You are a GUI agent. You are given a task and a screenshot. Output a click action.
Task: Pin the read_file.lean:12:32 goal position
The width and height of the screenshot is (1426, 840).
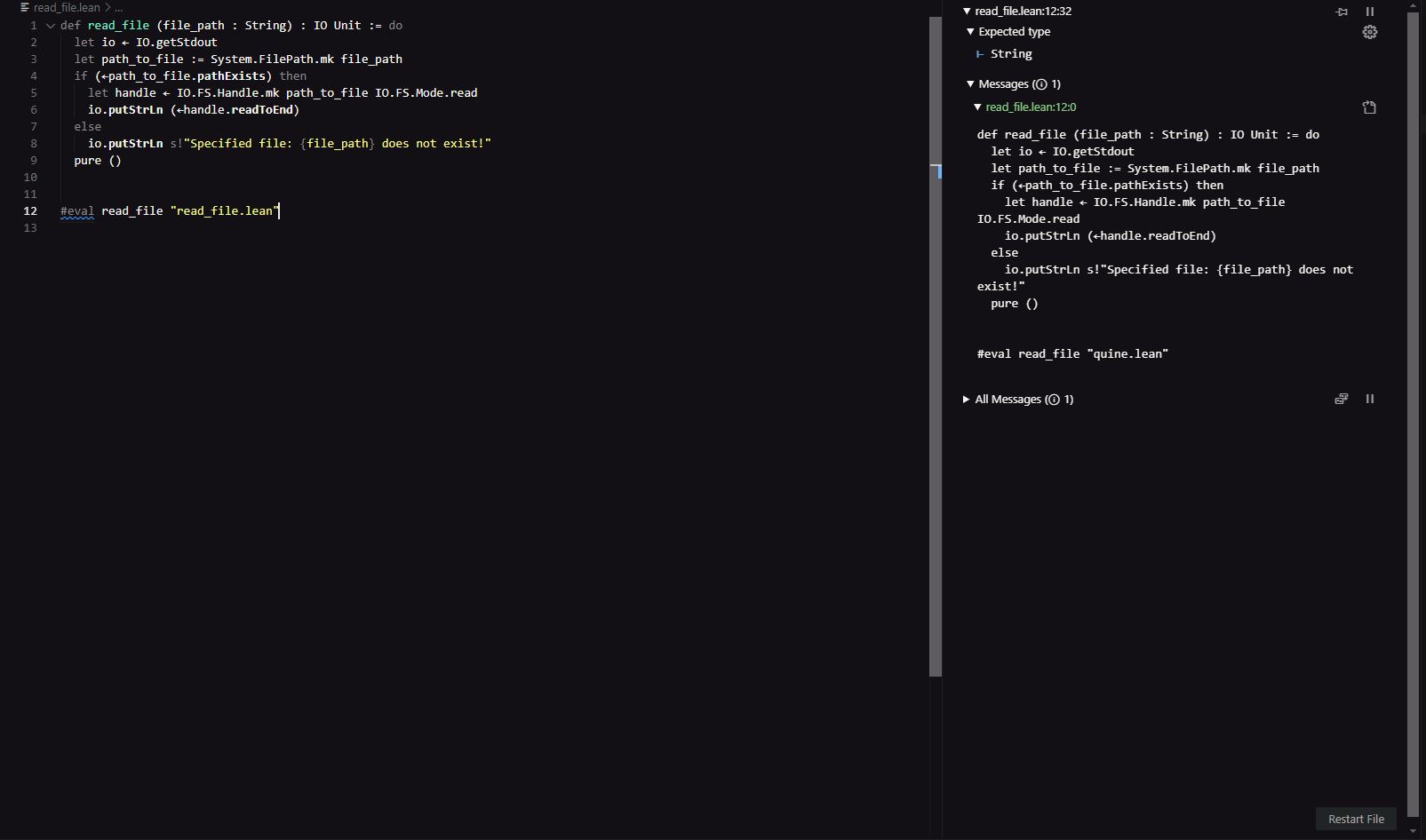tap(1342, 12)
